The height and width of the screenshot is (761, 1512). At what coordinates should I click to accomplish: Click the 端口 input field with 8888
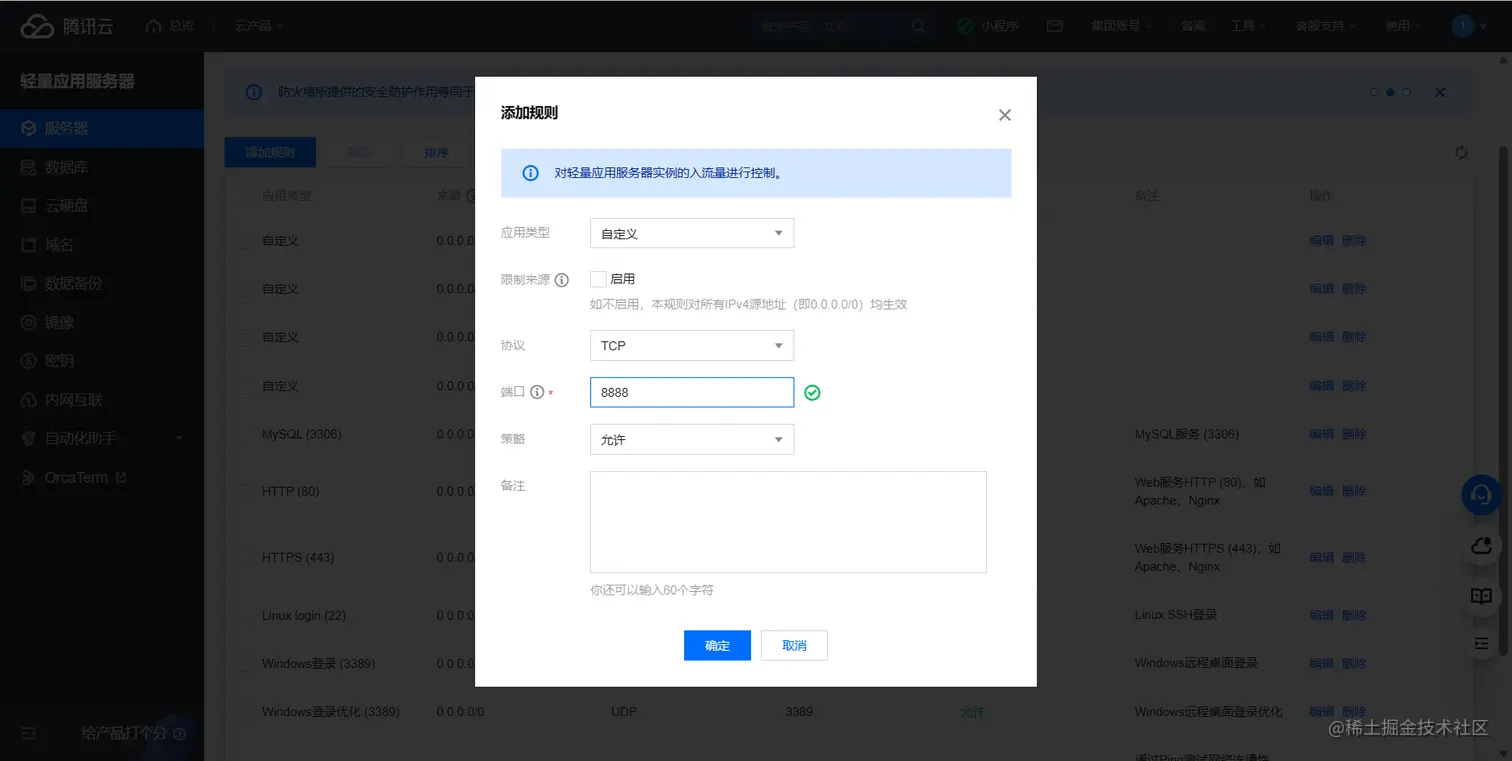(692, 392)
